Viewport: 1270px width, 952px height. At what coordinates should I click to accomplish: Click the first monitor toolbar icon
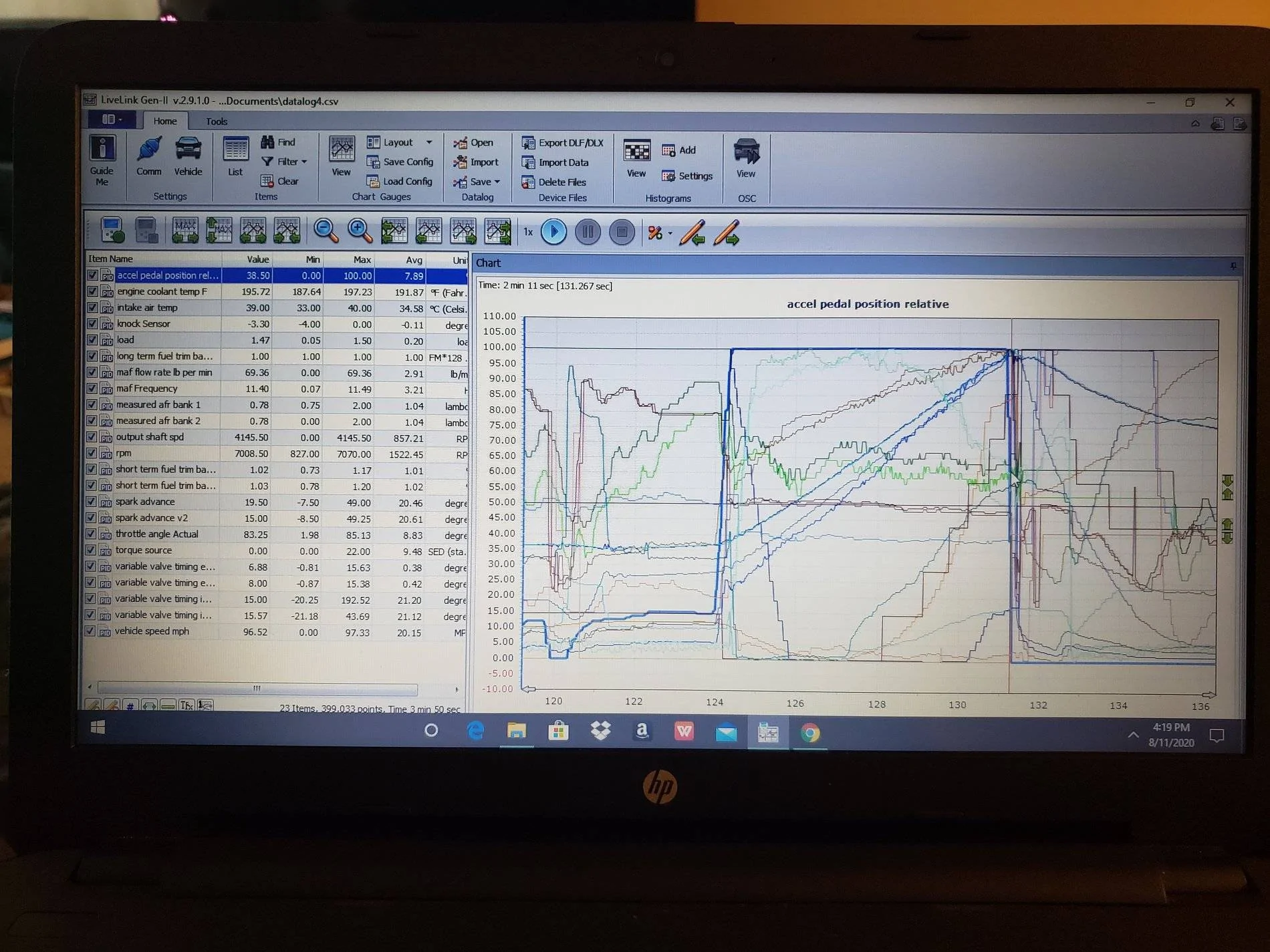coord(112,230)
